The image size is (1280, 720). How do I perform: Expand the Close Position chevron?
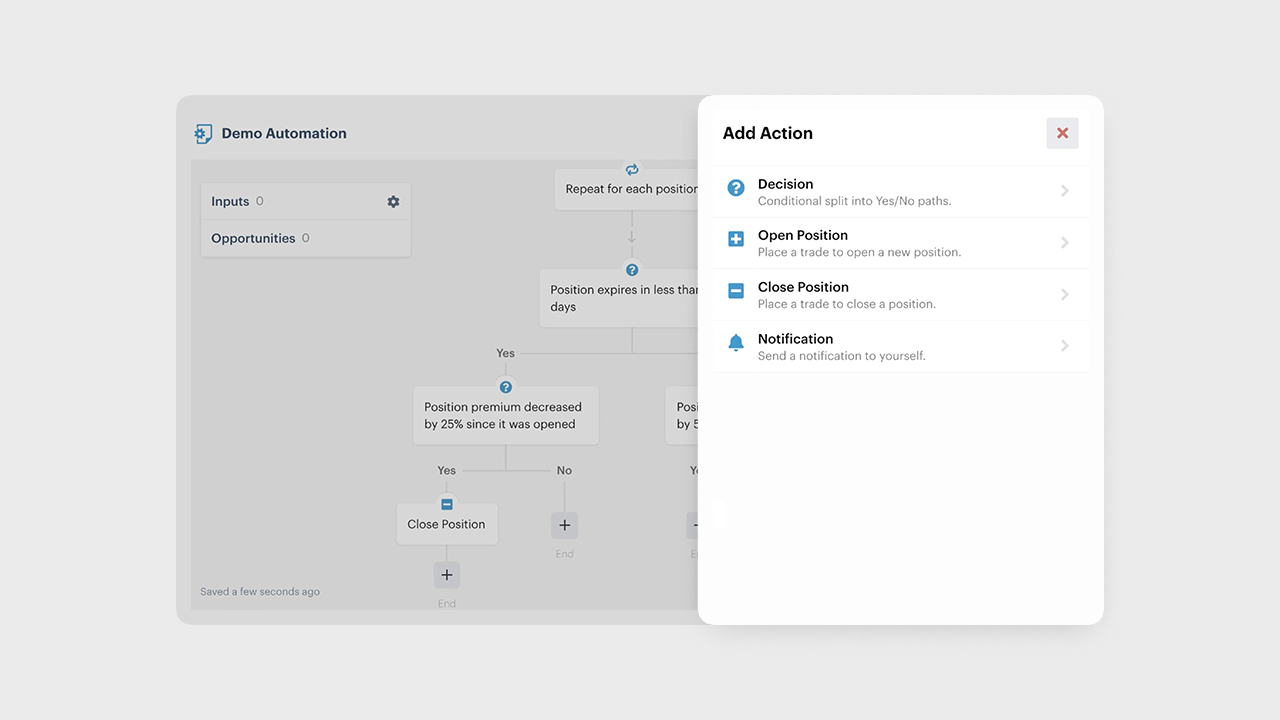(1065, 294)
